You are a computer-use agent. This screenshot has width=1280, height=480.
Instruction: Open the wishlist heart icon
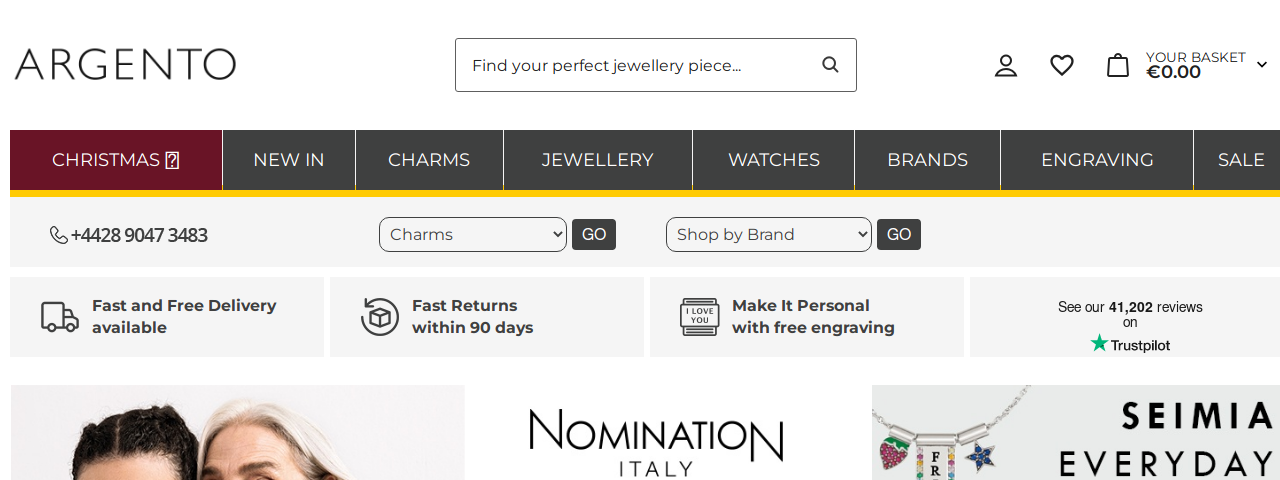[1062, 66]
